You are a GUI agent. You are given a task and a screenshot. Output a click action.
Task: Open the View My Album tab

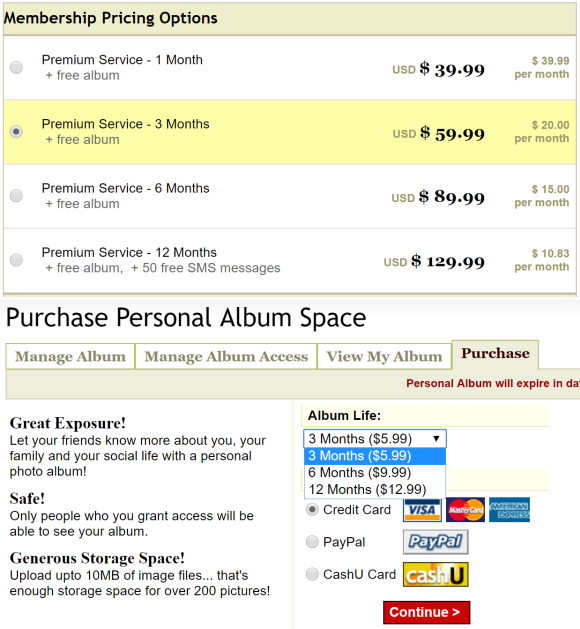(384, 356)
